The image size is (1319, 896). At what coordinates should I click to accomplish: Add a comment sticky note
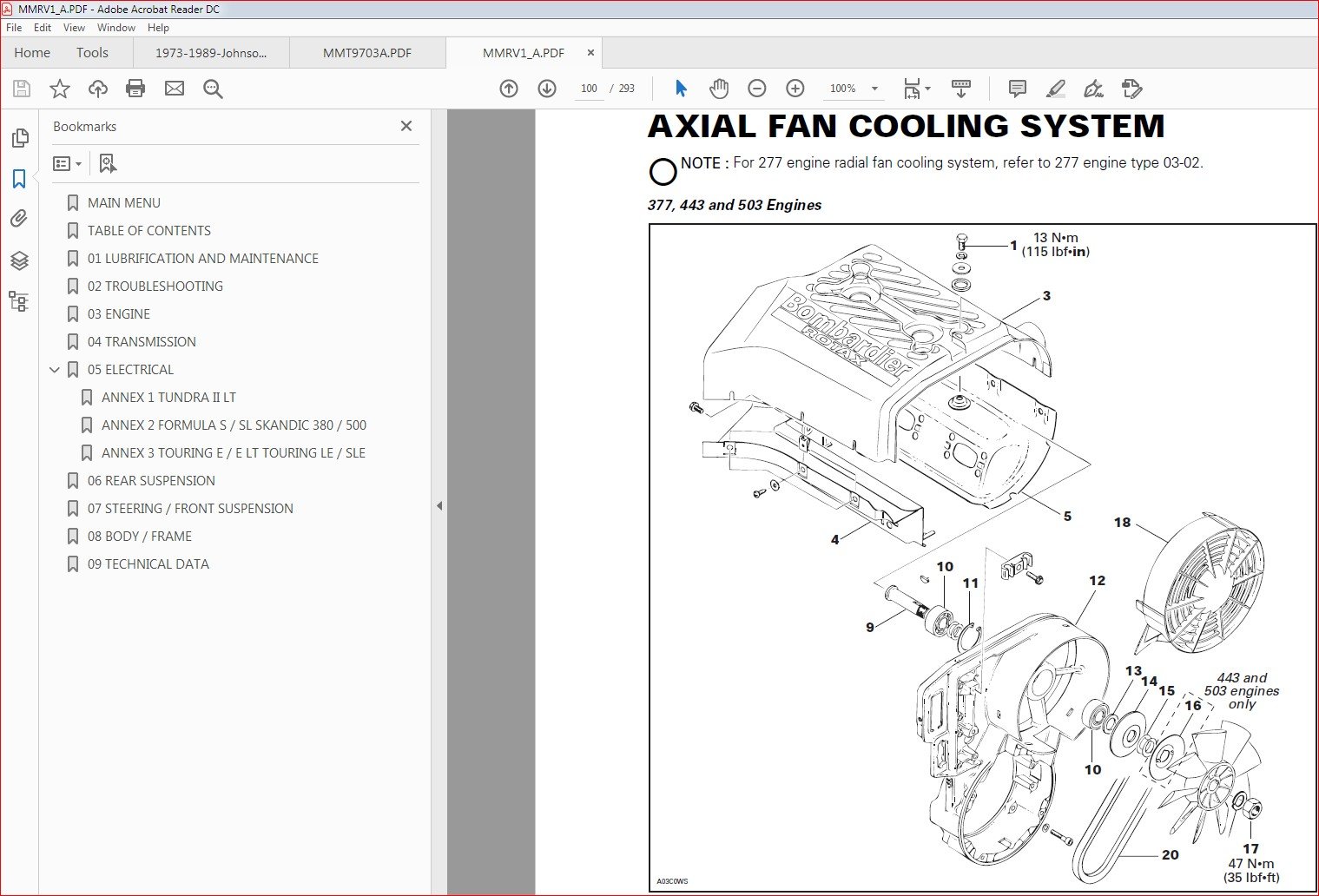[1018, 89]
